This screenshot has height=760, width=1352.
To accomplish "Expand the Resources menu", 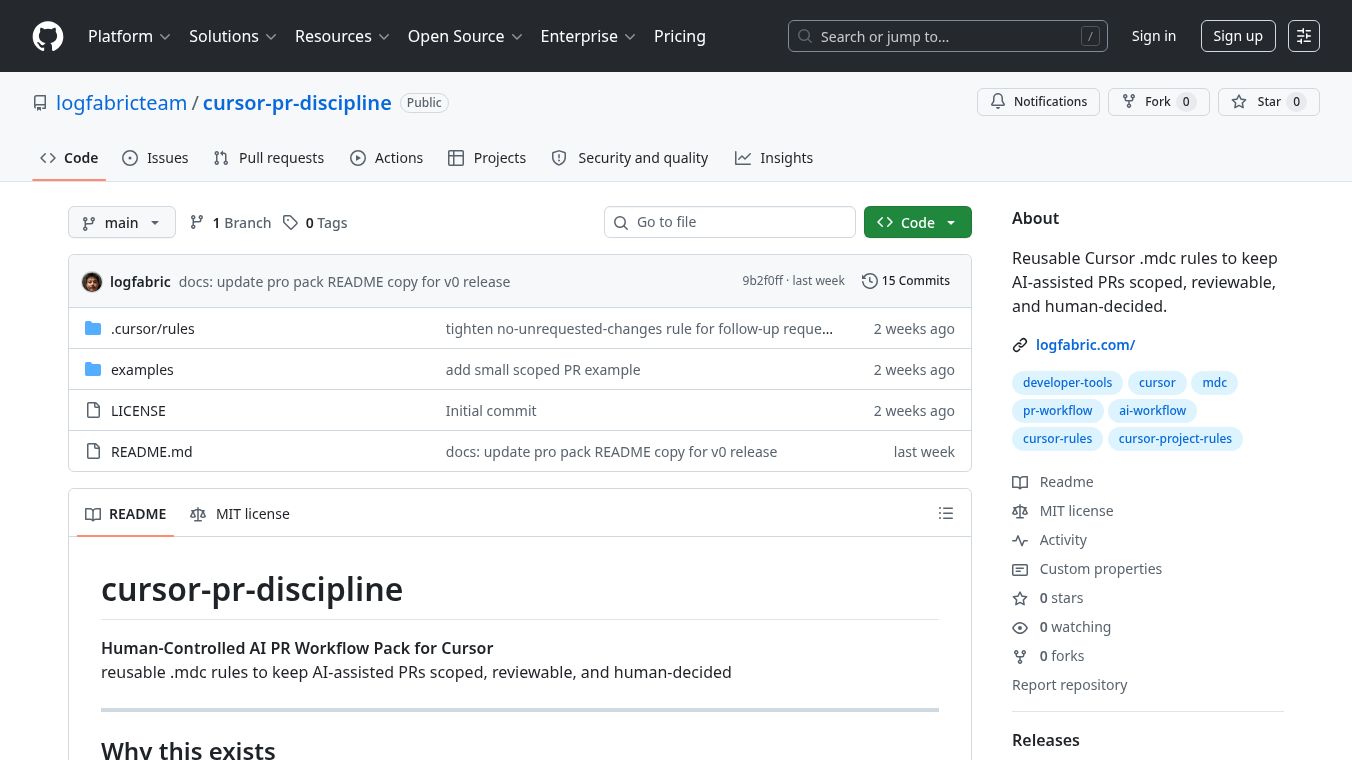I will tap(342, 36).
